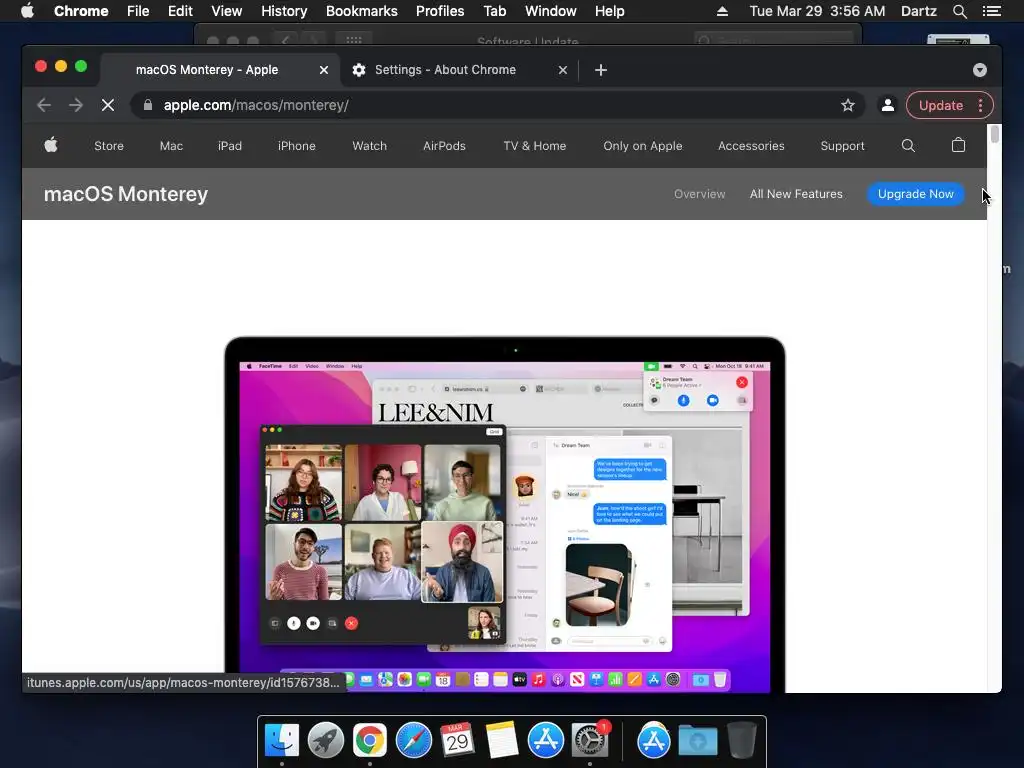Open Notes from the Dock
Image resolution: width=1024 pixels, height=768 pixels.
click(x=502, y=740)
